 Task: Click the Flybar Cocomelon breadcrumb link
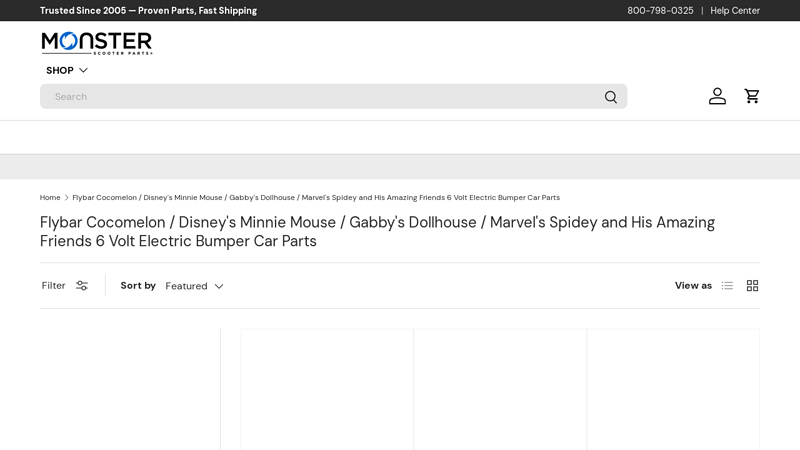pyautogui.click(x=316, y=197)
